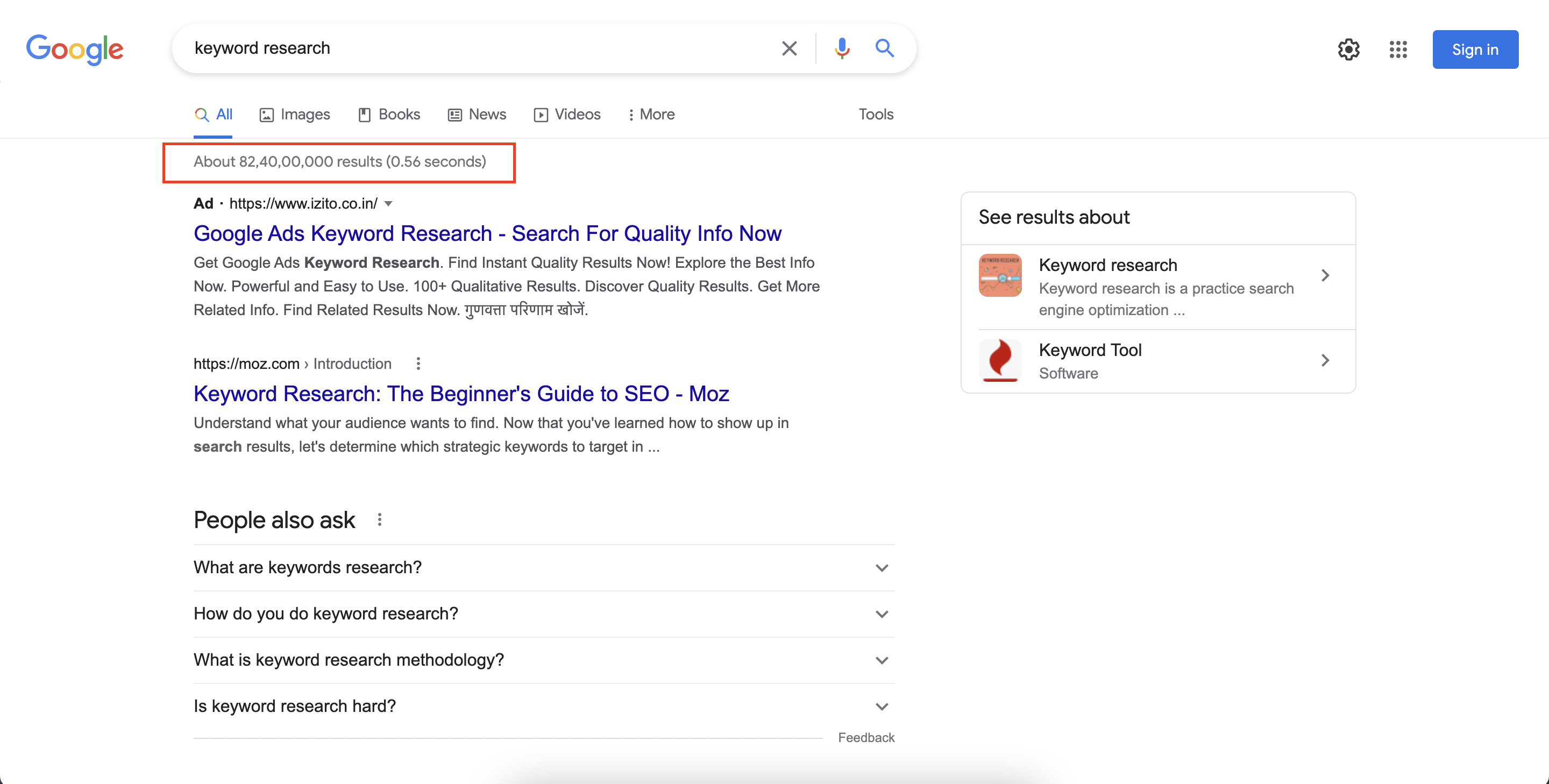
Task: Open Settings gear icon
Action: (x=1348, y=49)
